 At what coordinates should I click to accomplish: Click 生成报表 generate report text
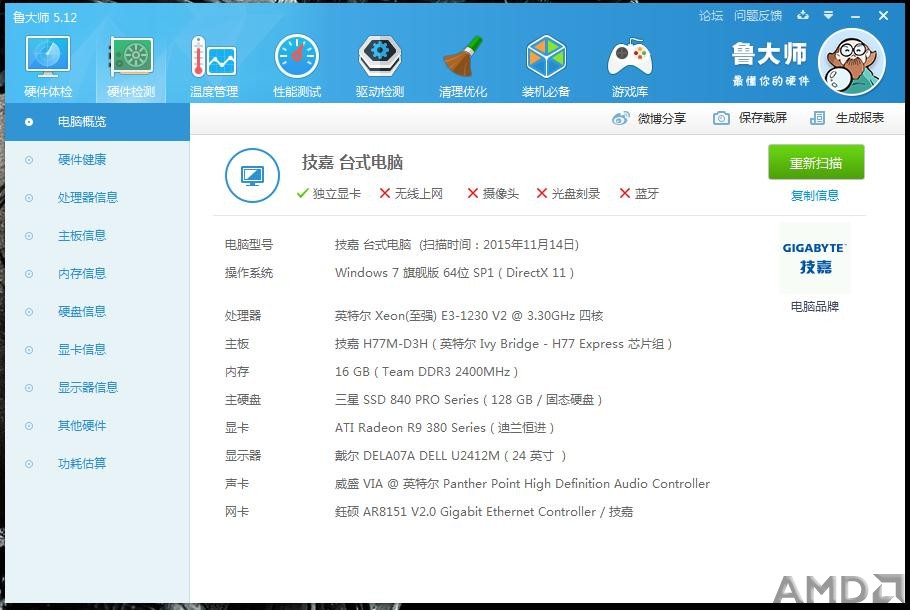(x=860, y=118)
